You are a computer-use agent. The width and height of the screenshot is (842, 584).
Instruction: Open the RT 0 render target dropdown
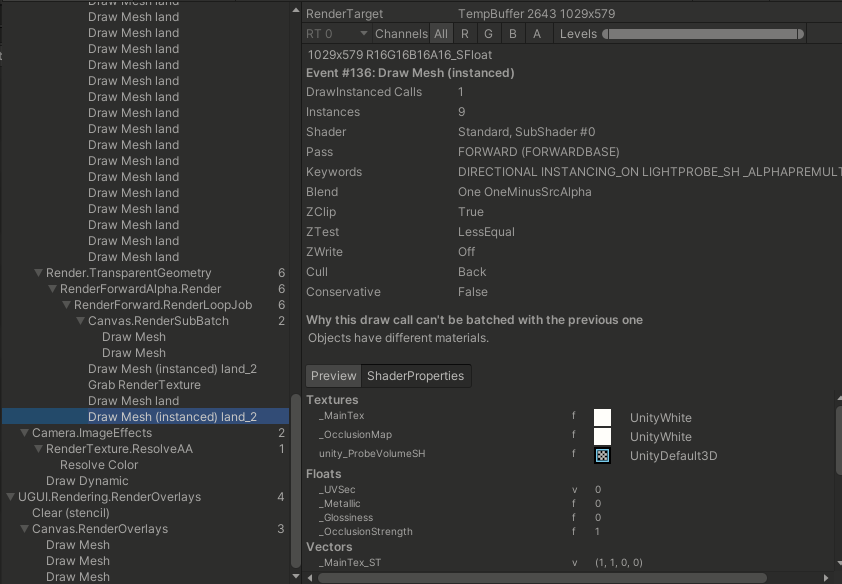[x=336, y=34]
